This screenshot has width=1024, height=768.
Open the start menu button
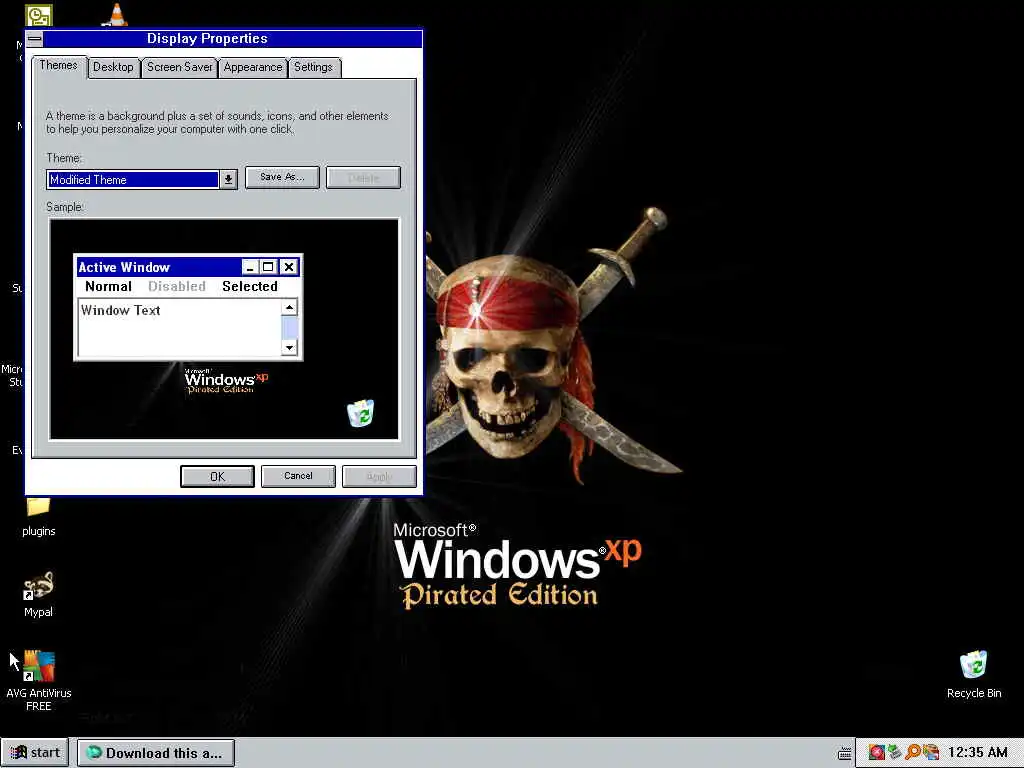coord(37,752)
